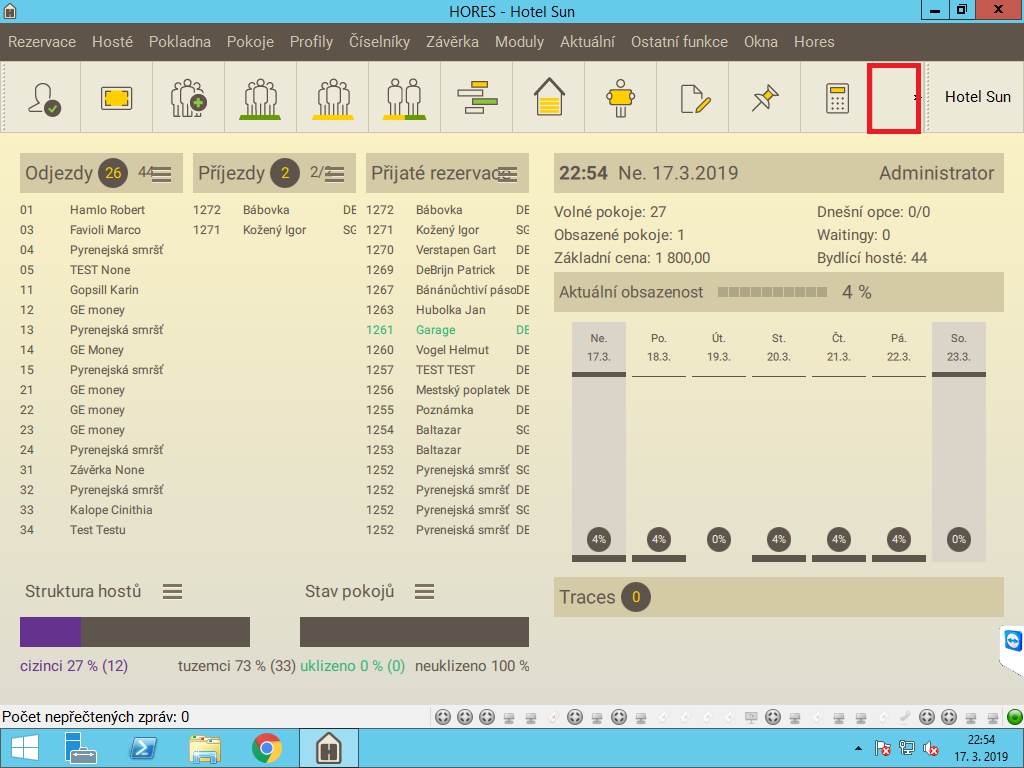1024x768 pixels.
Task: Expand the toolbar overflow chevron
Action: (917, 98)
